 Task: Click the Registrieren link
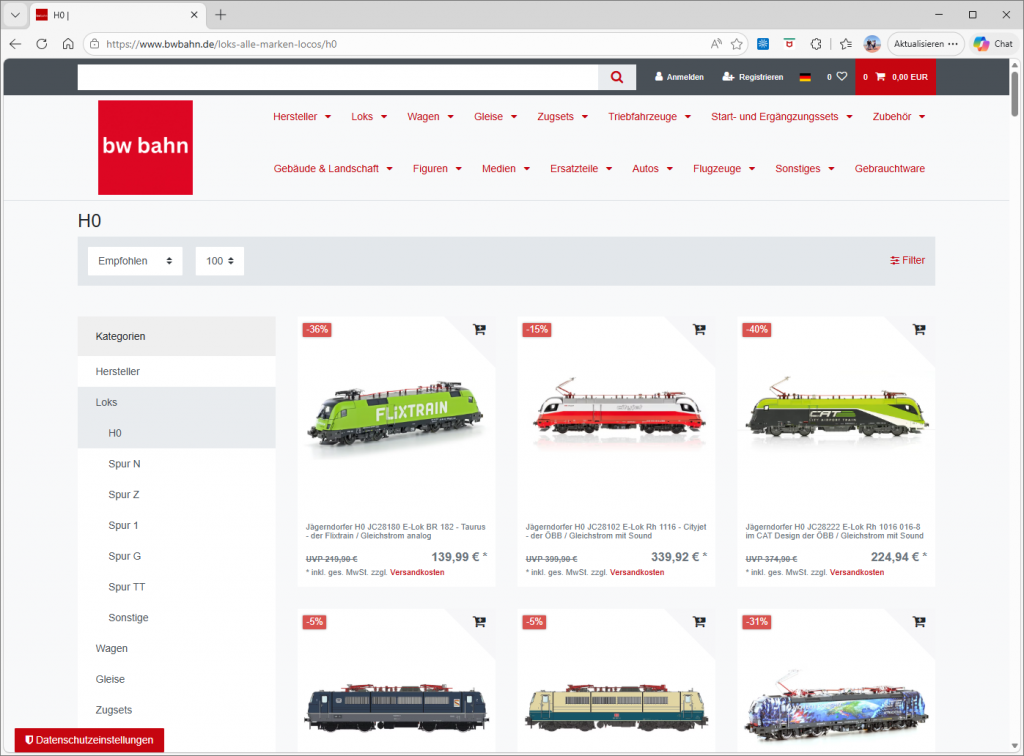752,77
